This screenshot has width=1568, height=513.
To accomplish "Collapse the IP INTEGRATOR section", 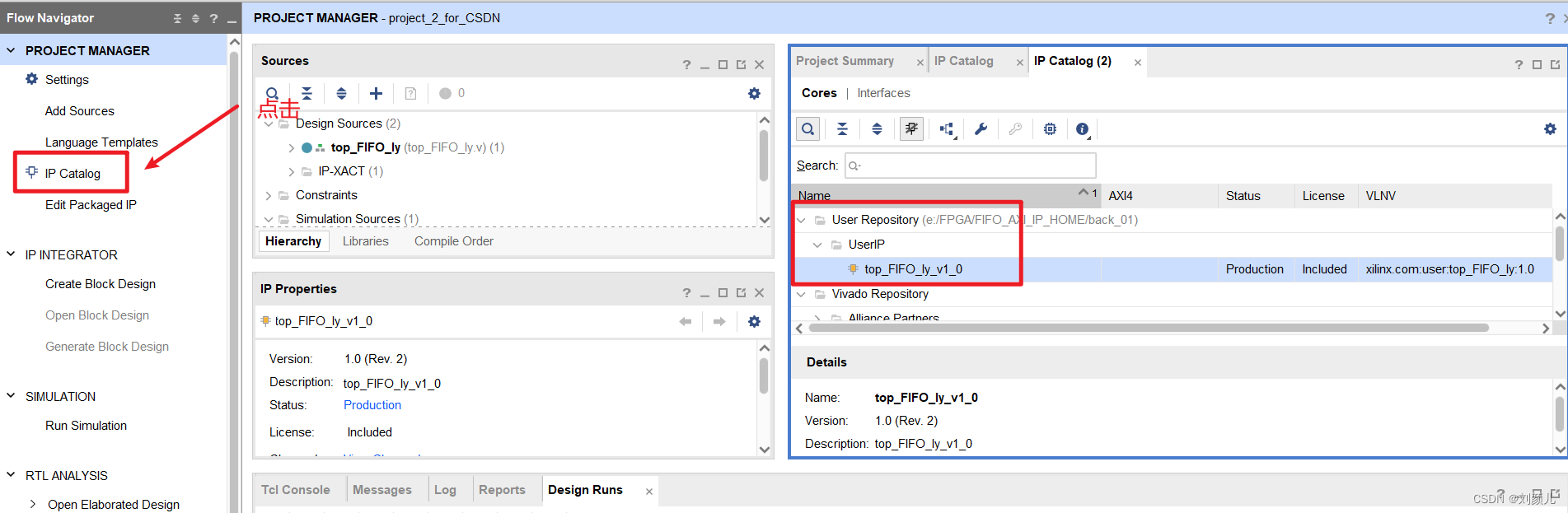I will (12, 254).
